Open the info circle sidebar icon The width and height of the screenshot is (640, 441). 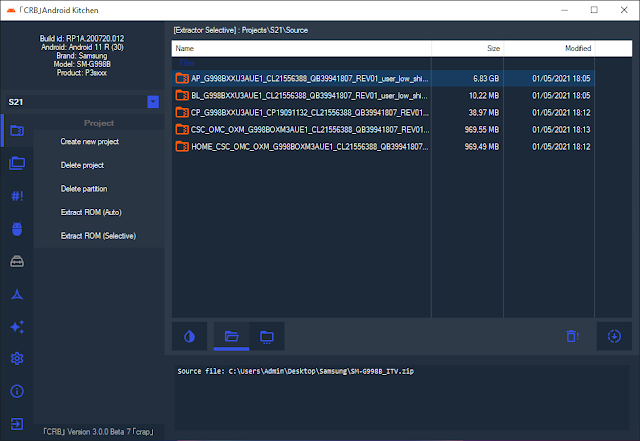(x=17, y=391)
